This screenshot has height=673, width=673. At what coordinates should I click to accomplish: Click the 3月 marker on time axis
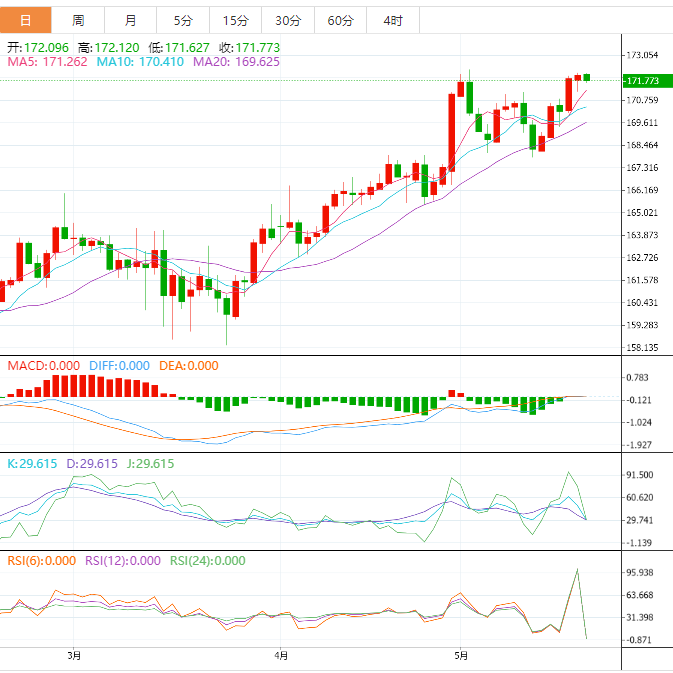point(74,656)
